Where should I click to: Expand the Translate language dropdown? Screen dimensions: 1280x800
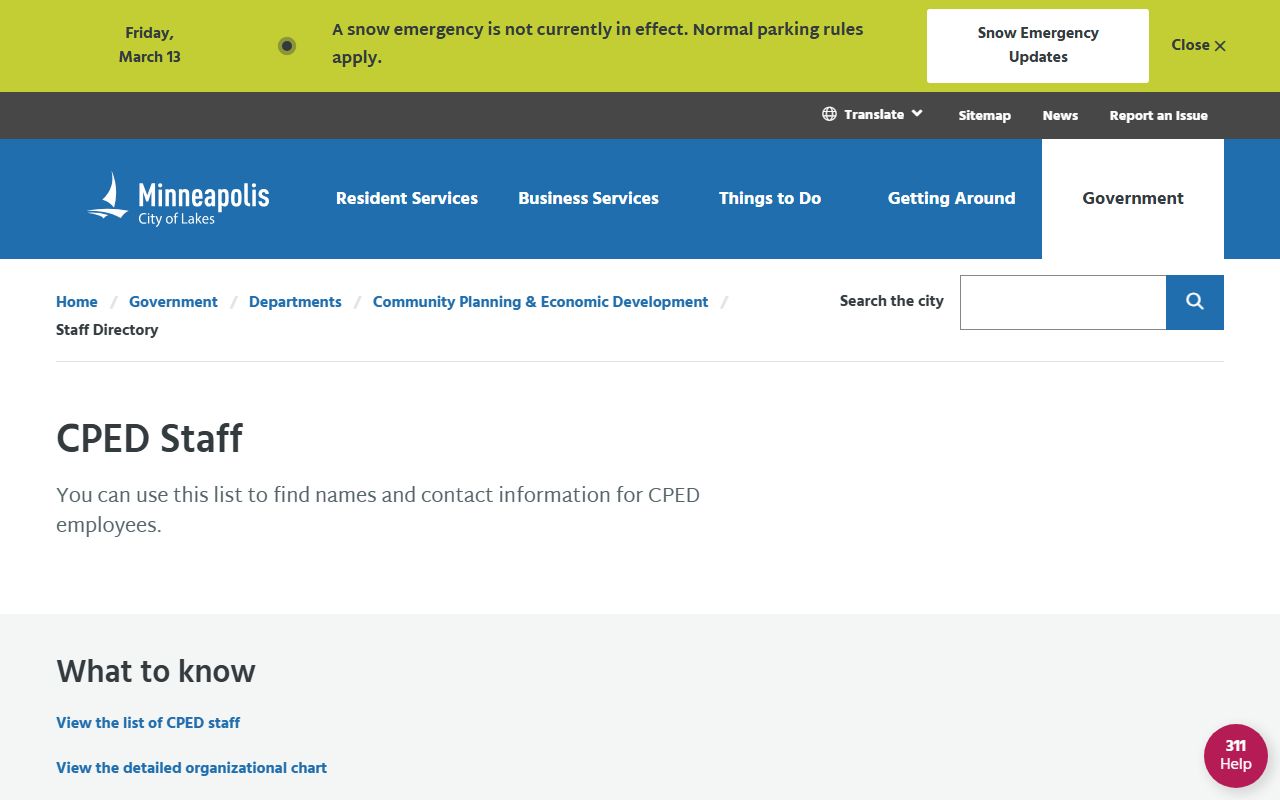[873, 114]
